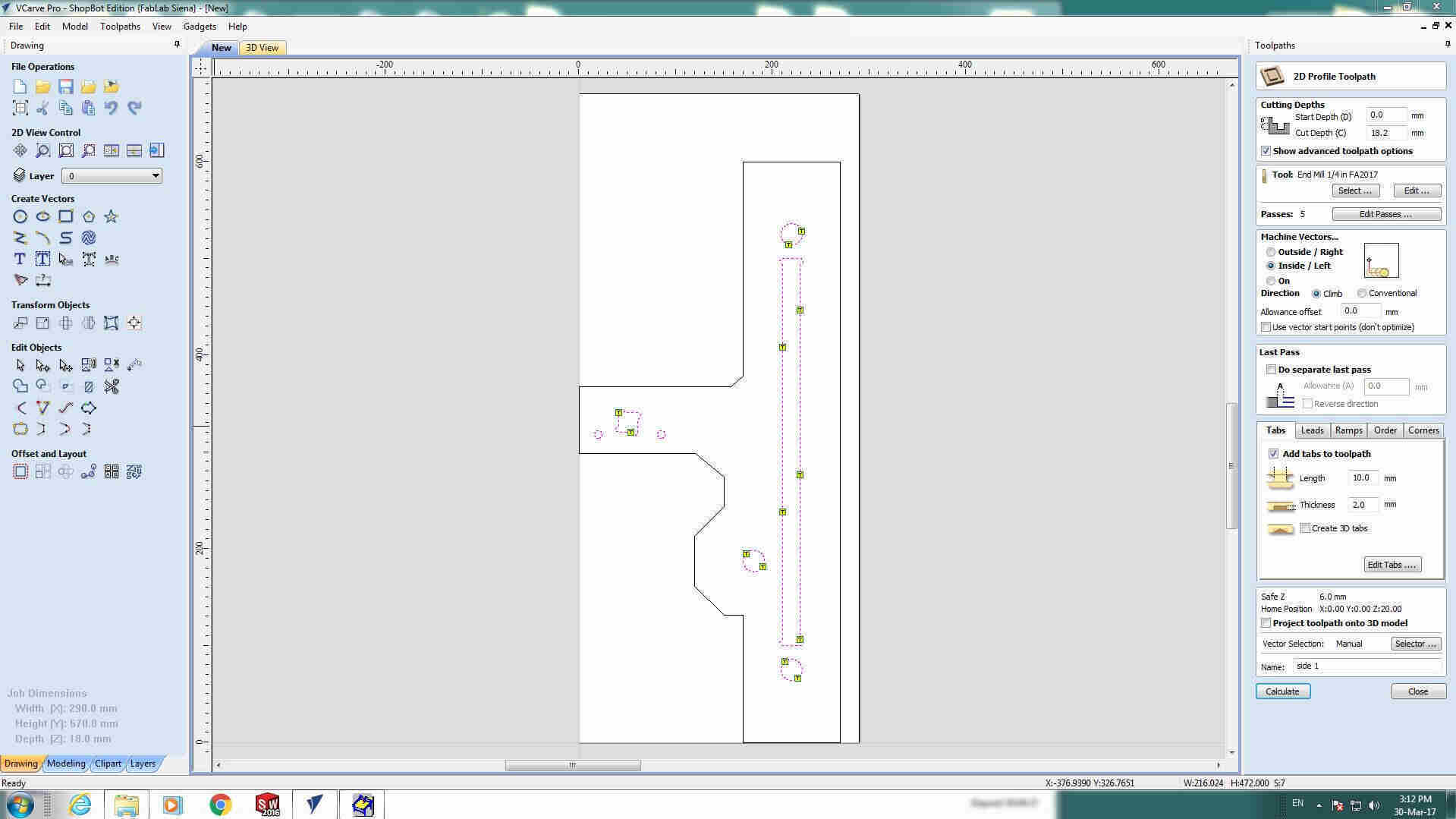Switch to the 3D View tab
Viewport: 1456px width, 819px height.
pos(262,48)
